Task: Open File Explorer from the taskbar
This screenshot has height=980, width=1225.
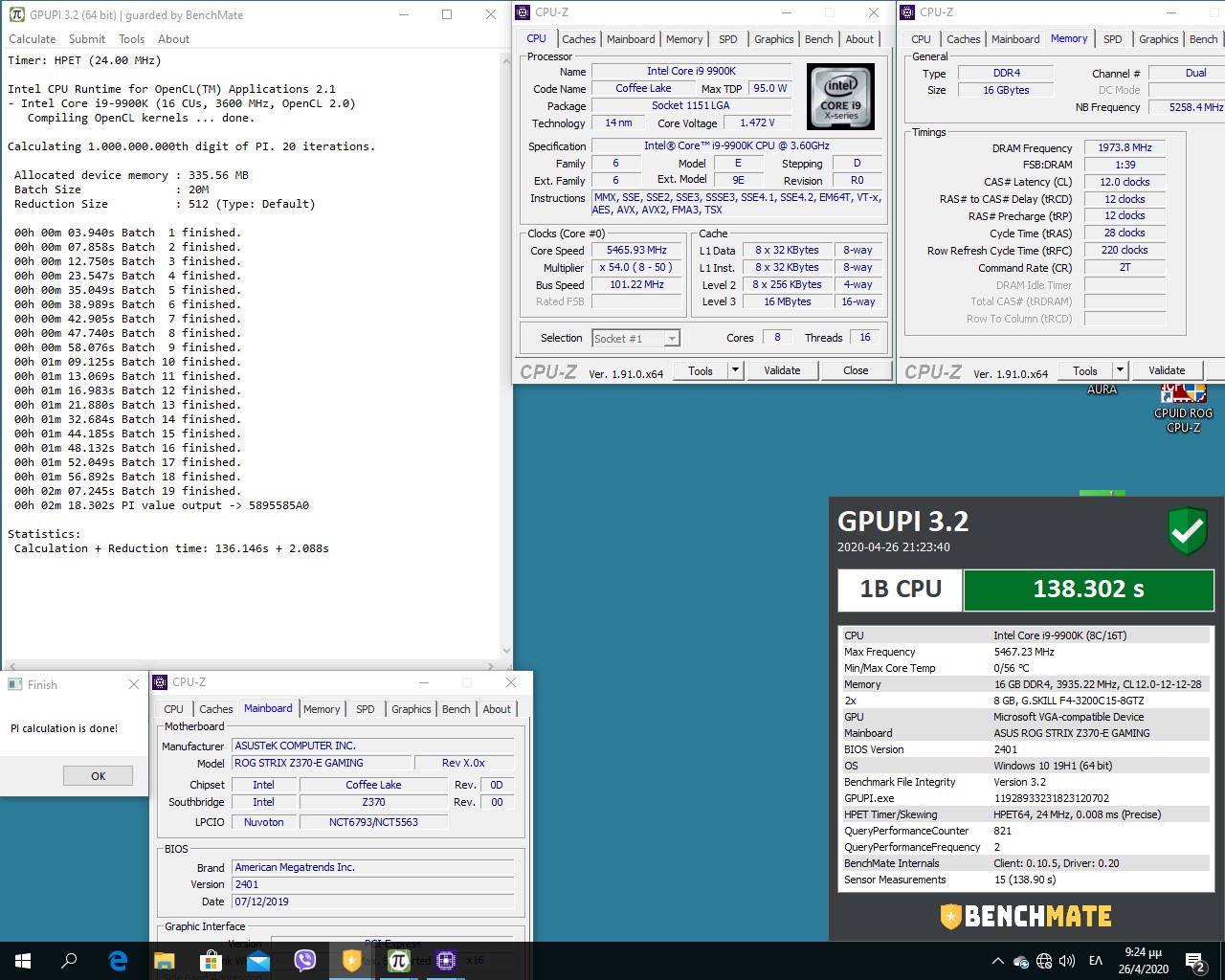Action: pos(165,961)
